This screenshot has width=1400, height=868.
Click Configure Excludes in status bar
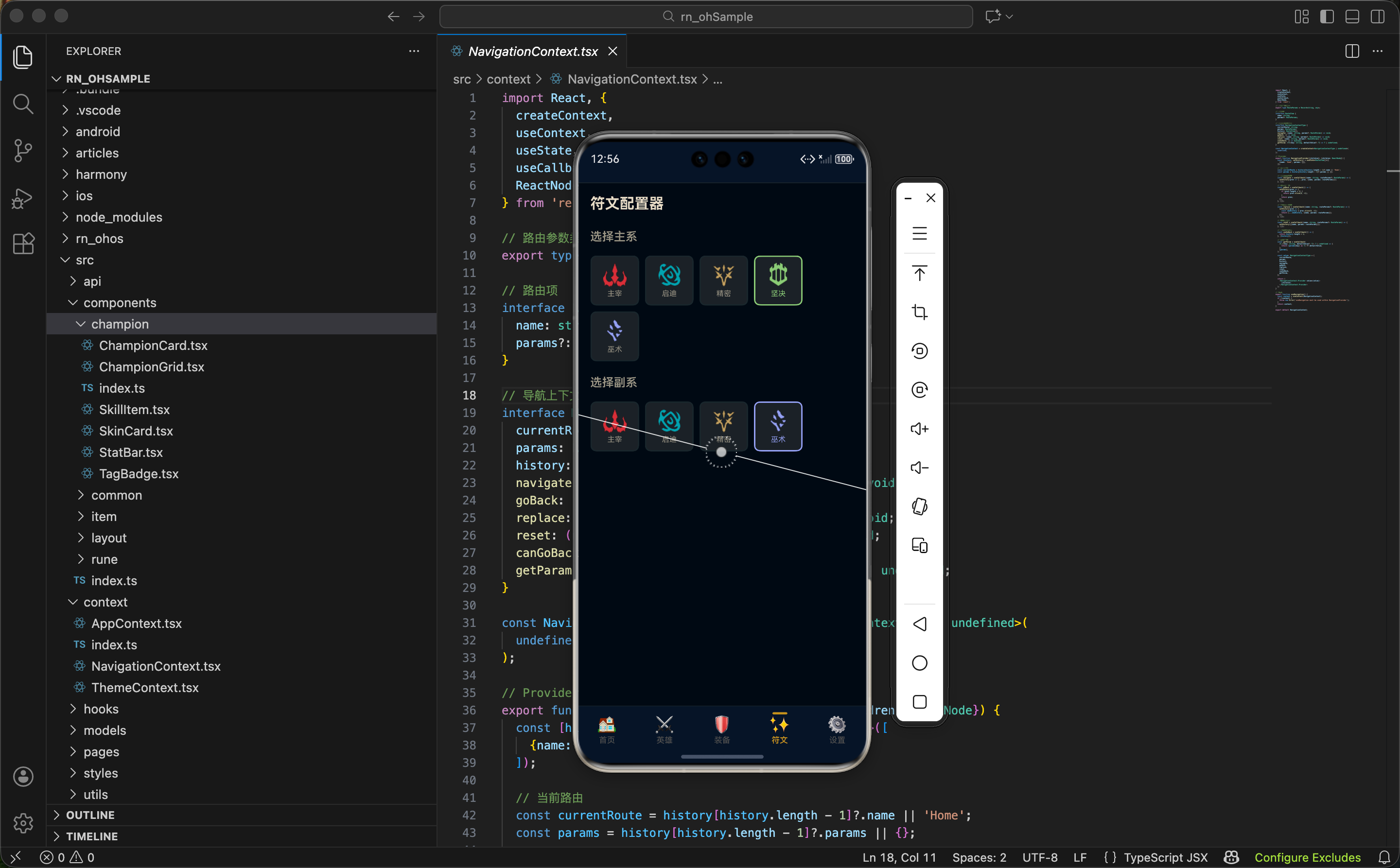click(1307, 857)
